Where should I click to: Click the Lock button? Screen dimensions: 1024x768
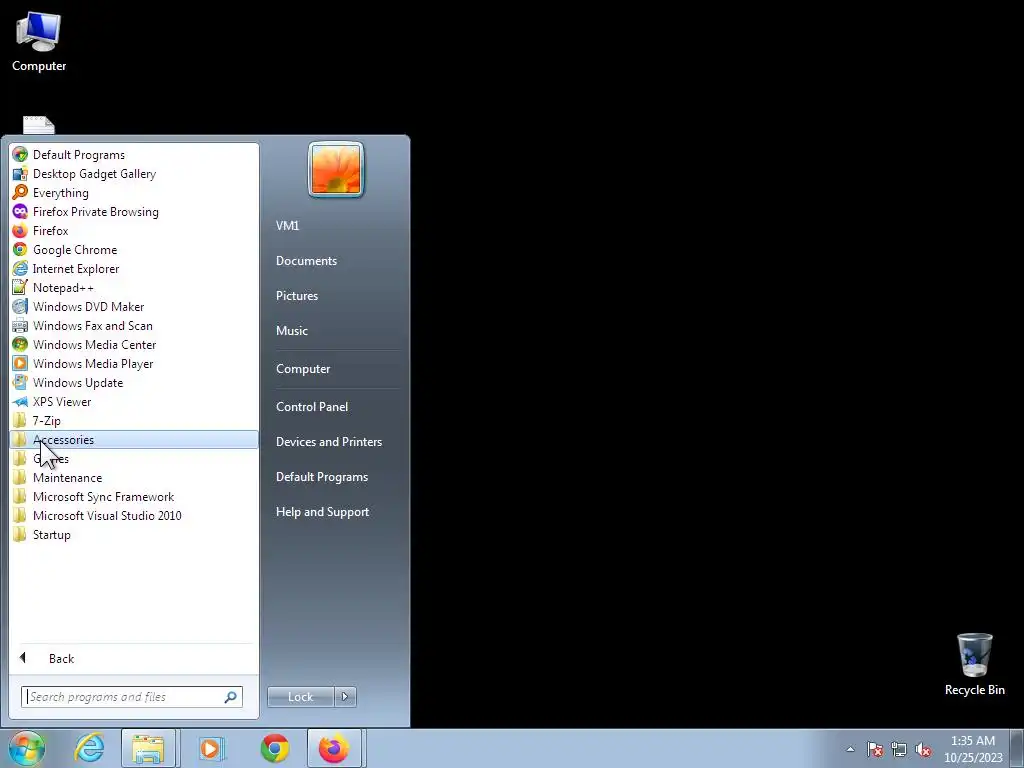300,697
